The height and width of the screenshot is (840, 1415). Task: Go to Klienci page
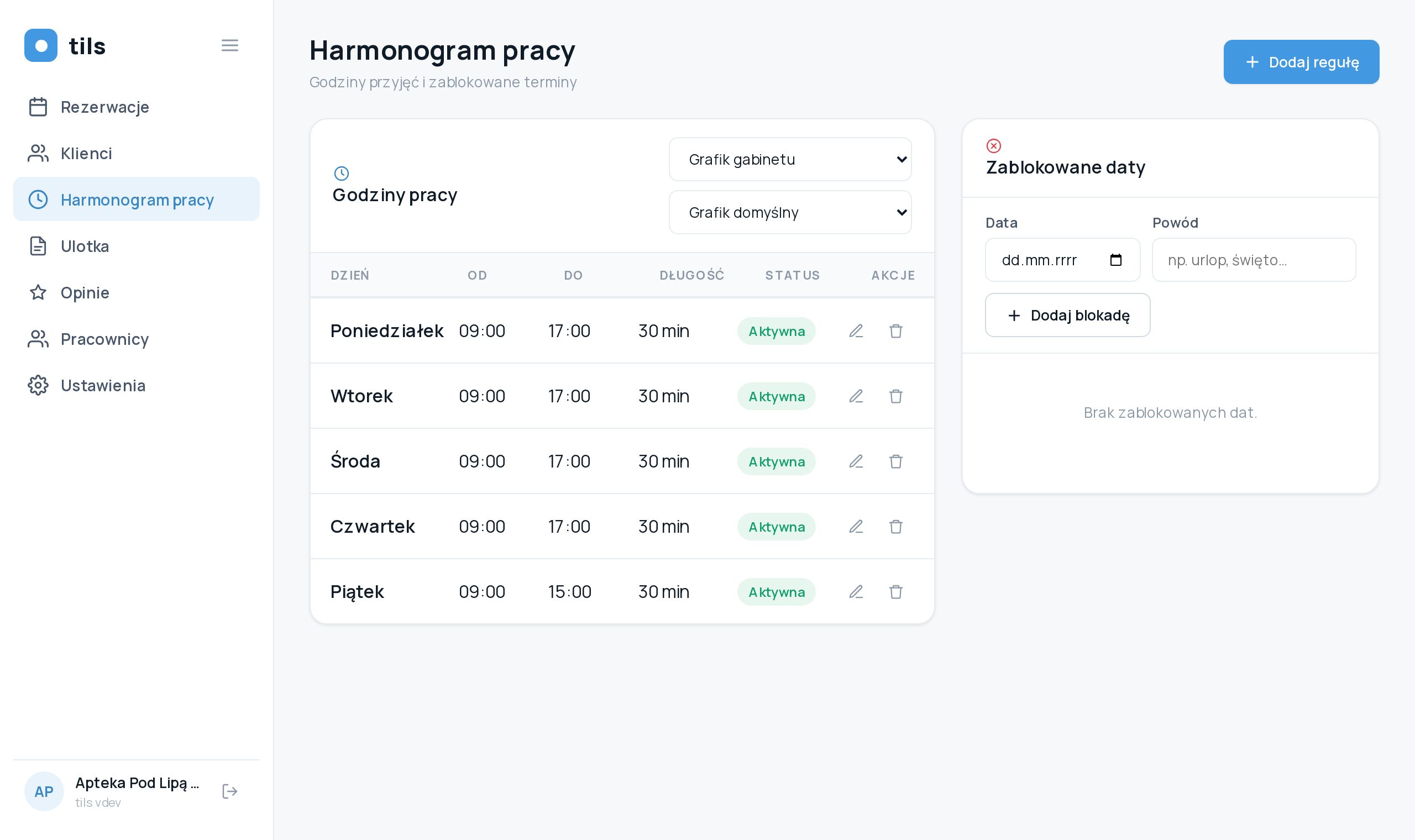[x=137, y=154]
